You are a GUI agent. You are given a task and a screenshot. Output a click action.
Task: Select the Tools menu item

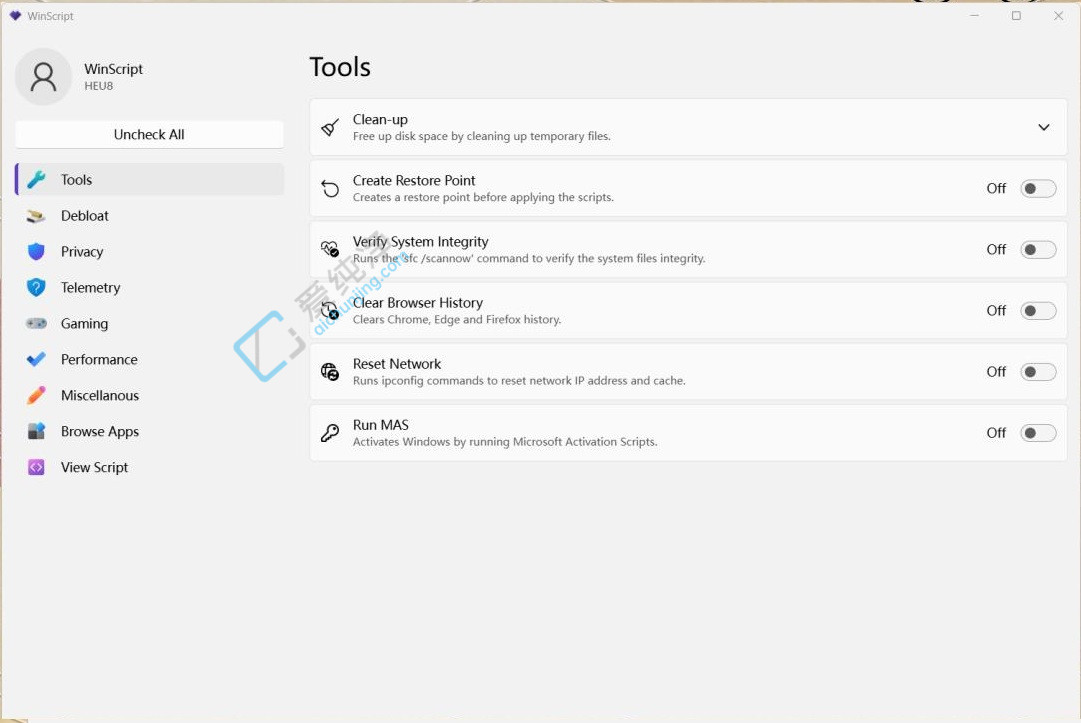coord(76,180)
